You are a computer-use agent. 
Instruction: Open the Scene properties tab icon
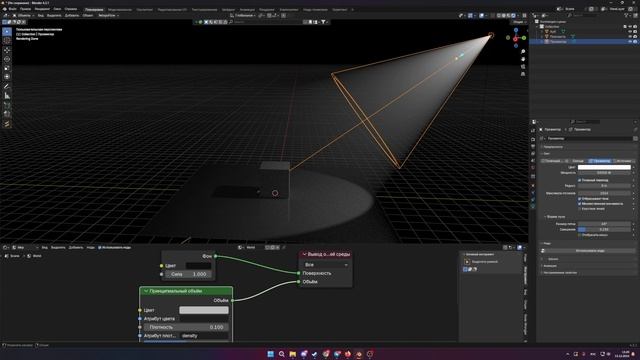(x=533, y=161)
